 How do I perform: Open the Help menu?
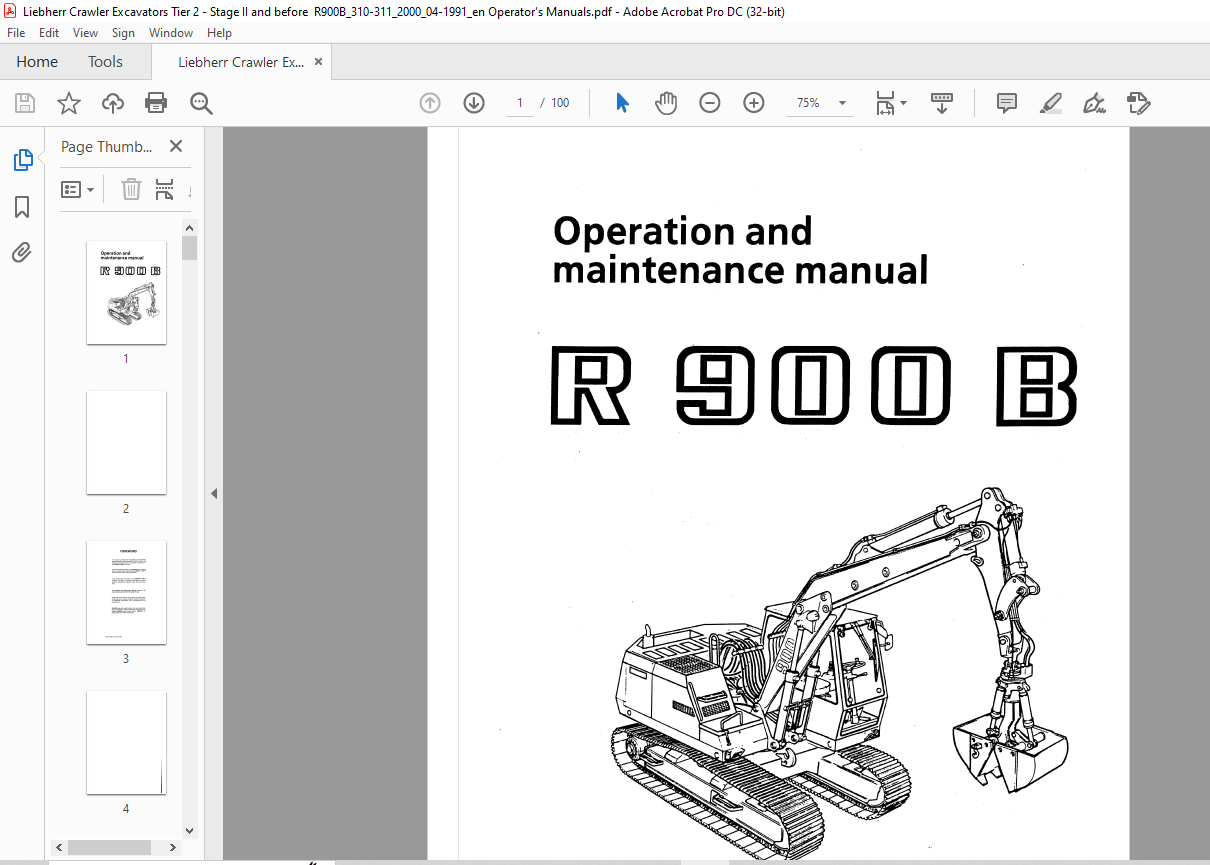[219, 33]
